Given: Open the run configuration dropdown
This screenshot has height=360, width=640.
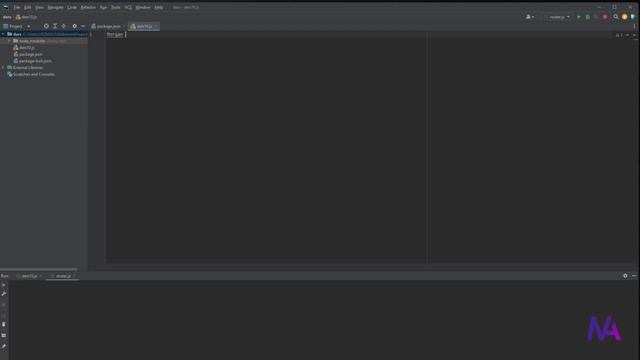Looking at the screenshot, I should click(558, 17).
